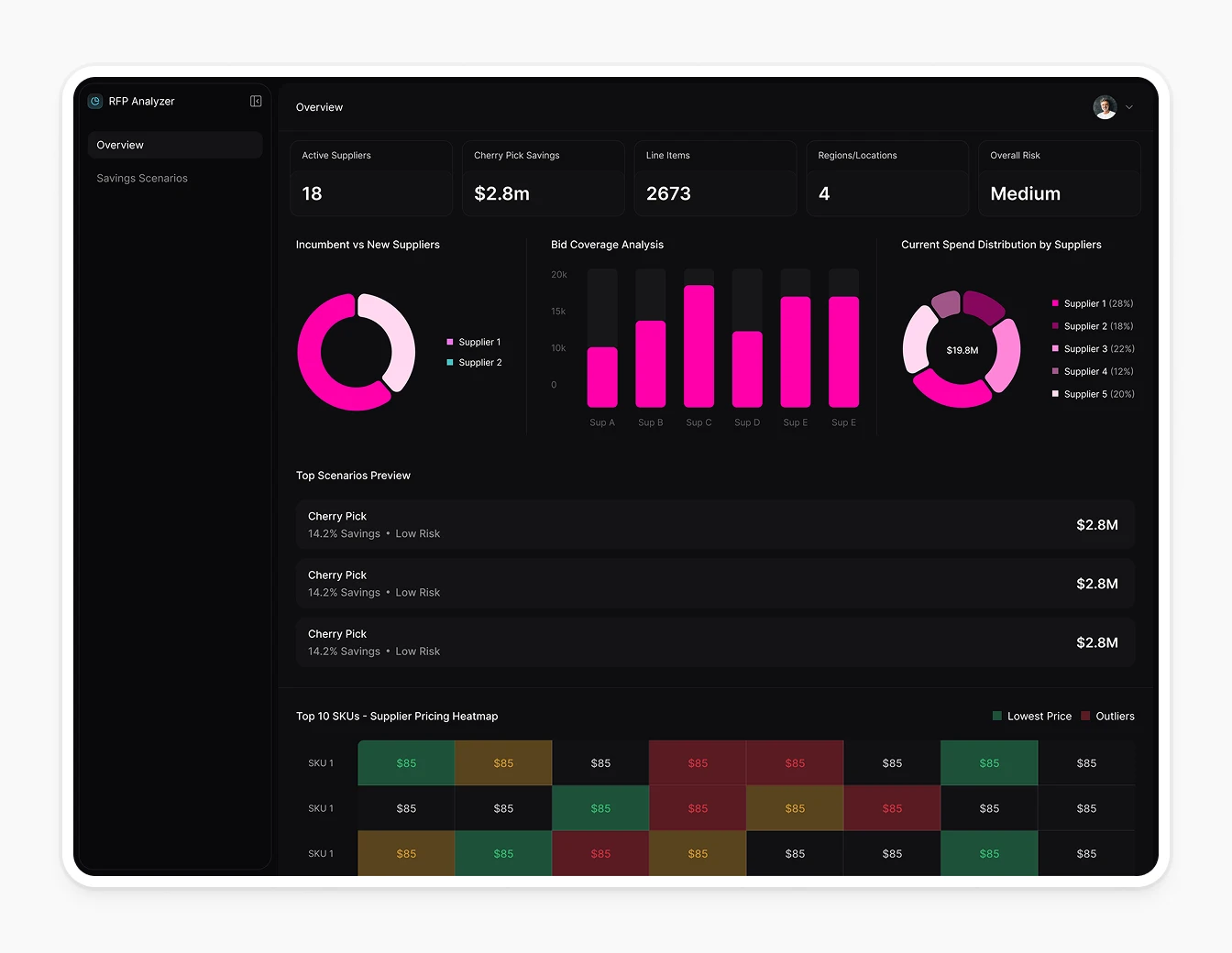Click the Outliers red legend icon

1085,717
